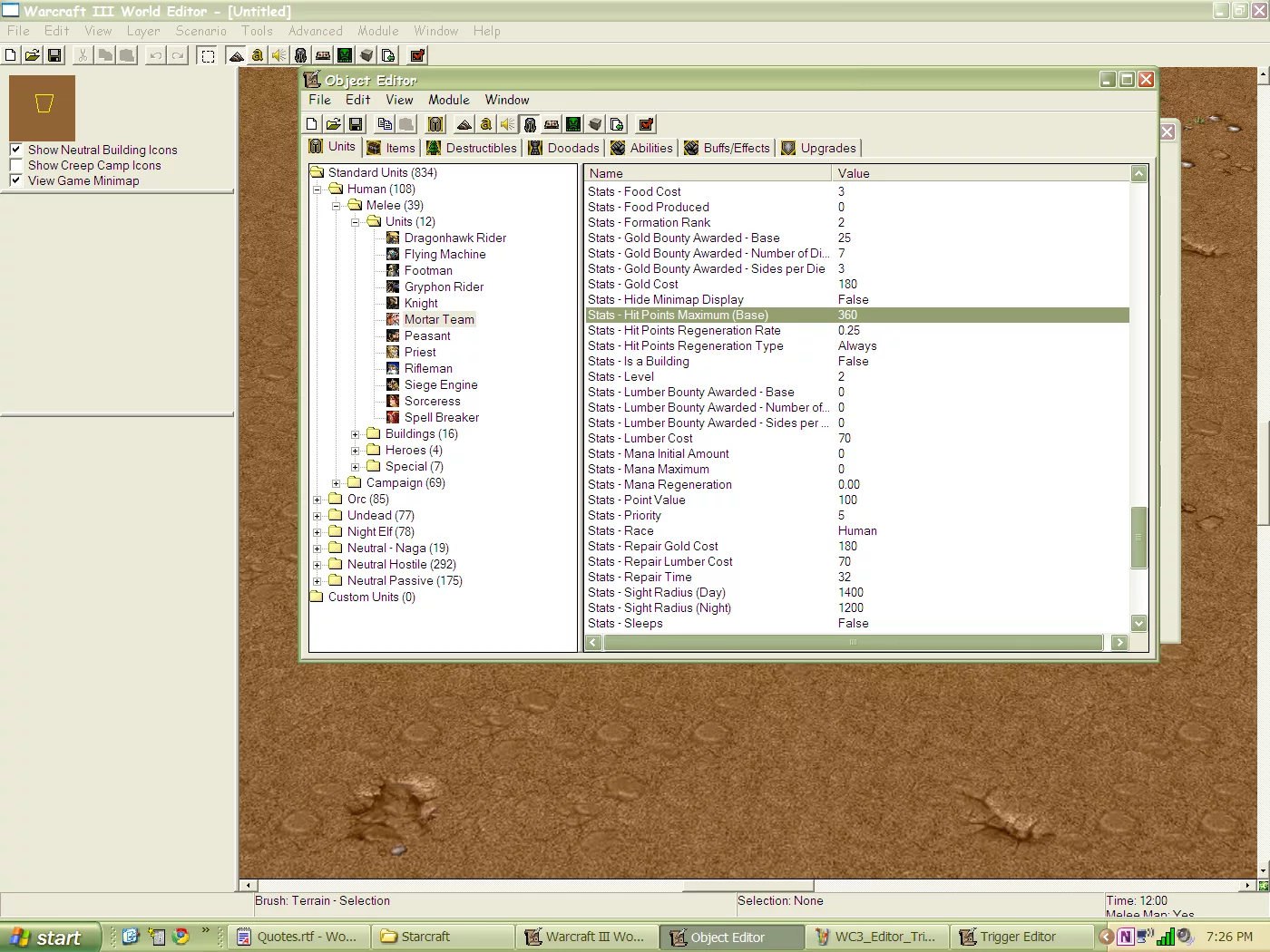Switch to Starcraft folder taskbar button
This screenshot has height=952, width=1270.
(442, 937)
